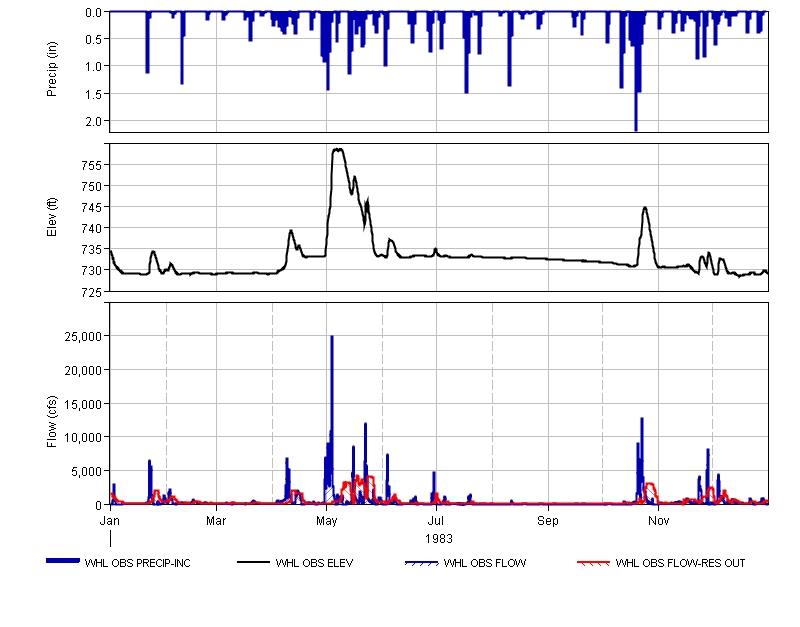
Task: Select the WHL OBS FLOW-RES OUT legend label
Action: pos(680,563)
